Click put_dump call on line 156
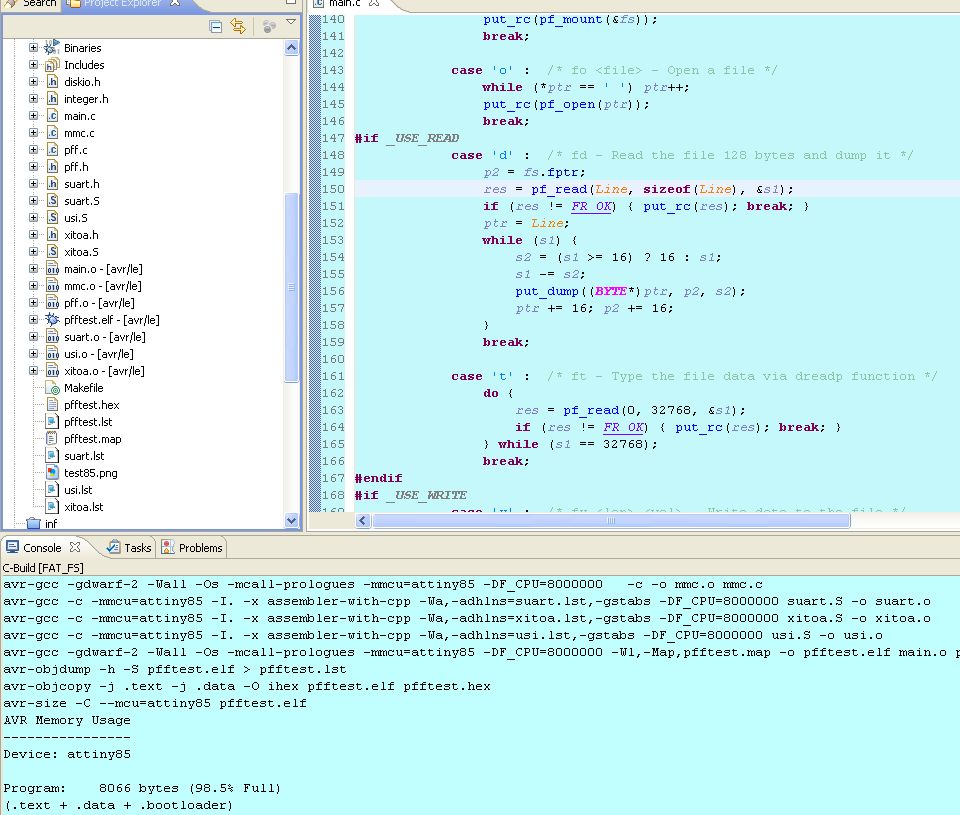960x815 pixels. tap(547, 291)
